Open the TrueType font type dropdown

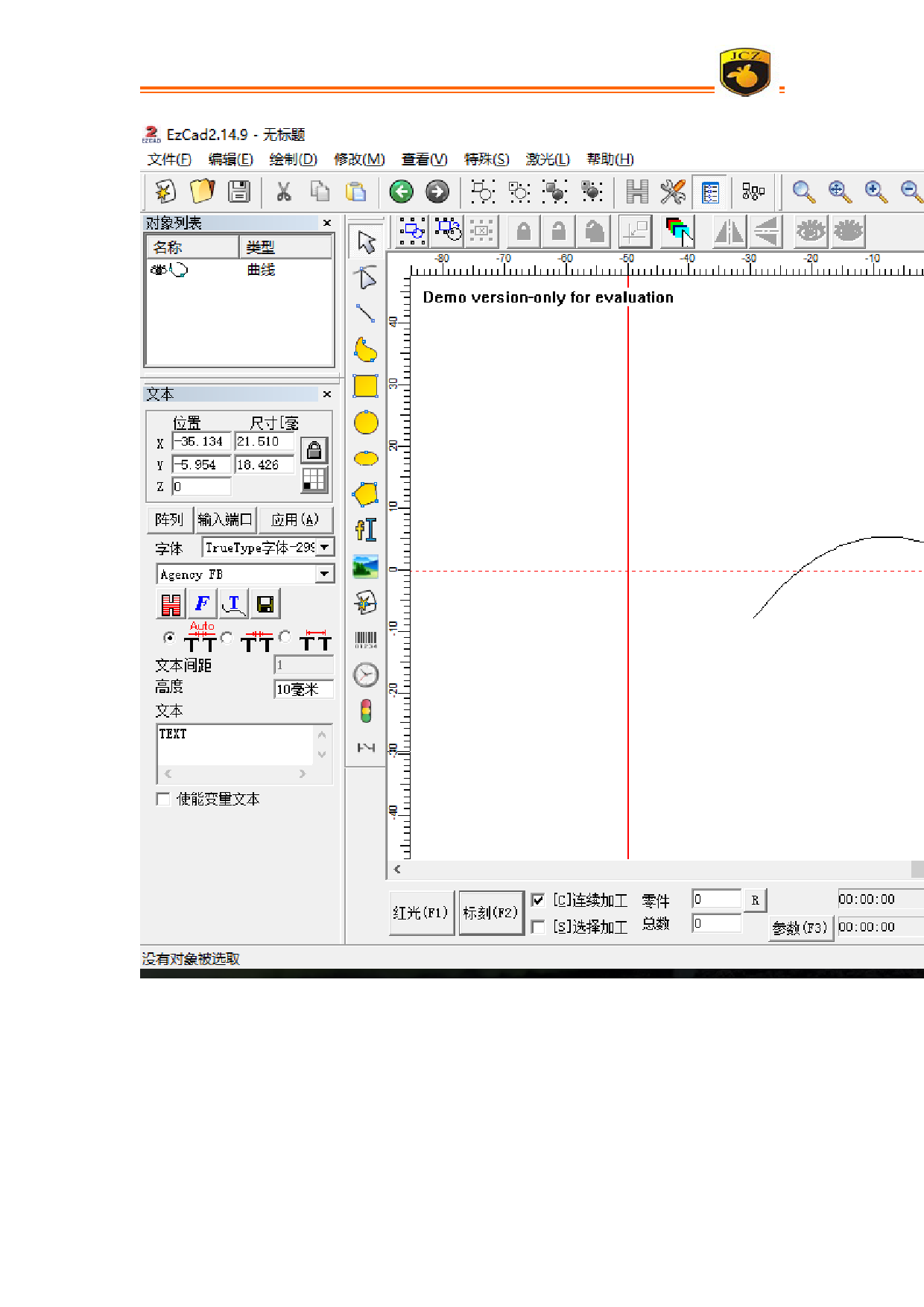point(325,548)
